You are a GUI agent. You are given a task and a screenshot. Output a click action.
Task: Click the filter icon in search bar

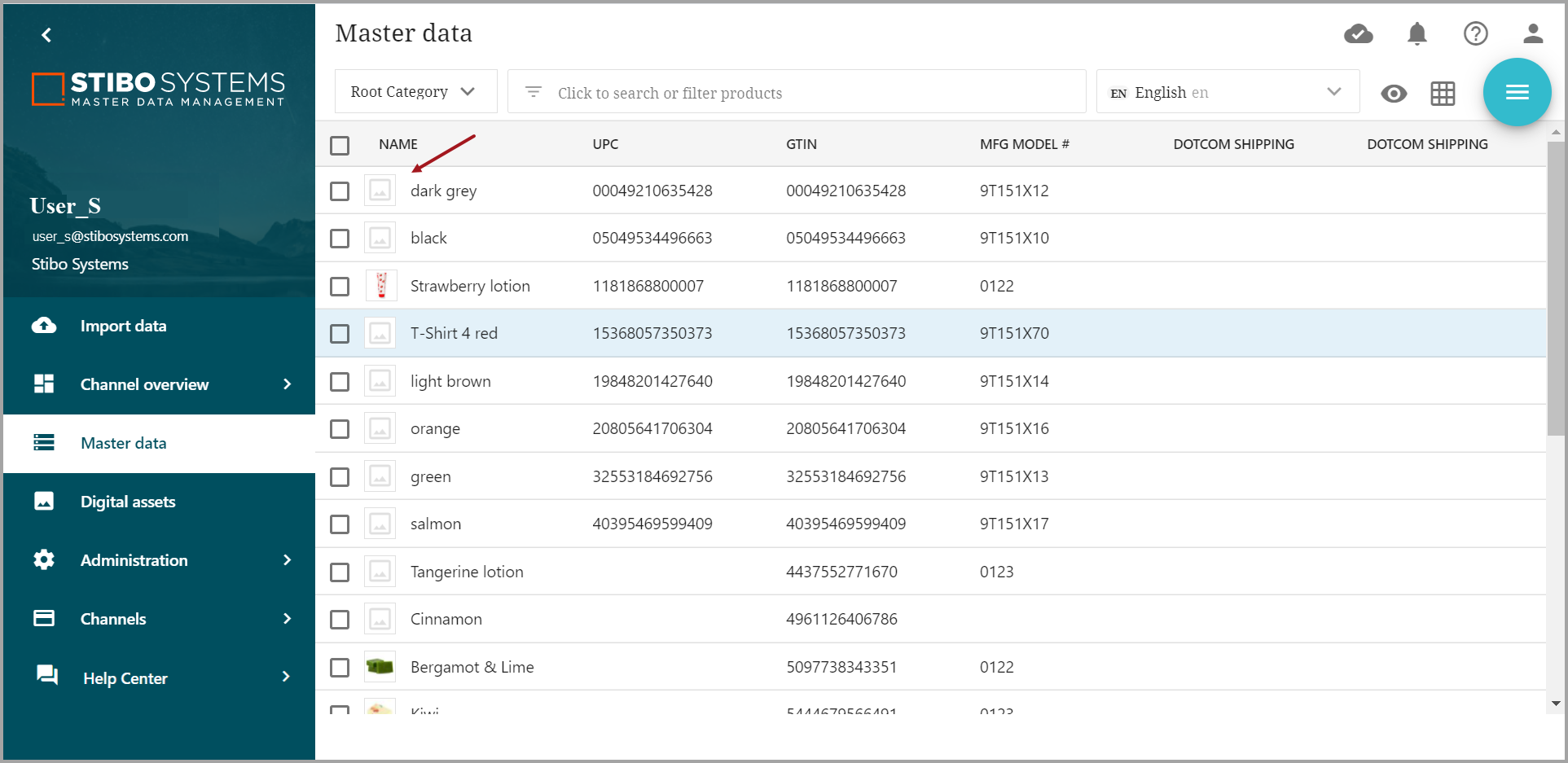click(x=534, y=92)
